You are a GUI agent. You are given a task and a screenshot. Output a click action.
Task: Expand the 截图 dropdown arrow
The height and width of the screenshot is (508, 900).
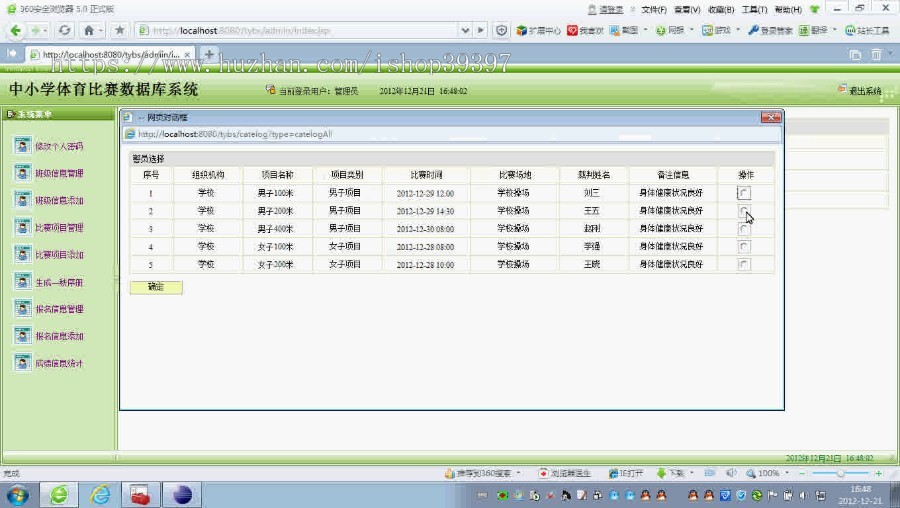[646, 30]
